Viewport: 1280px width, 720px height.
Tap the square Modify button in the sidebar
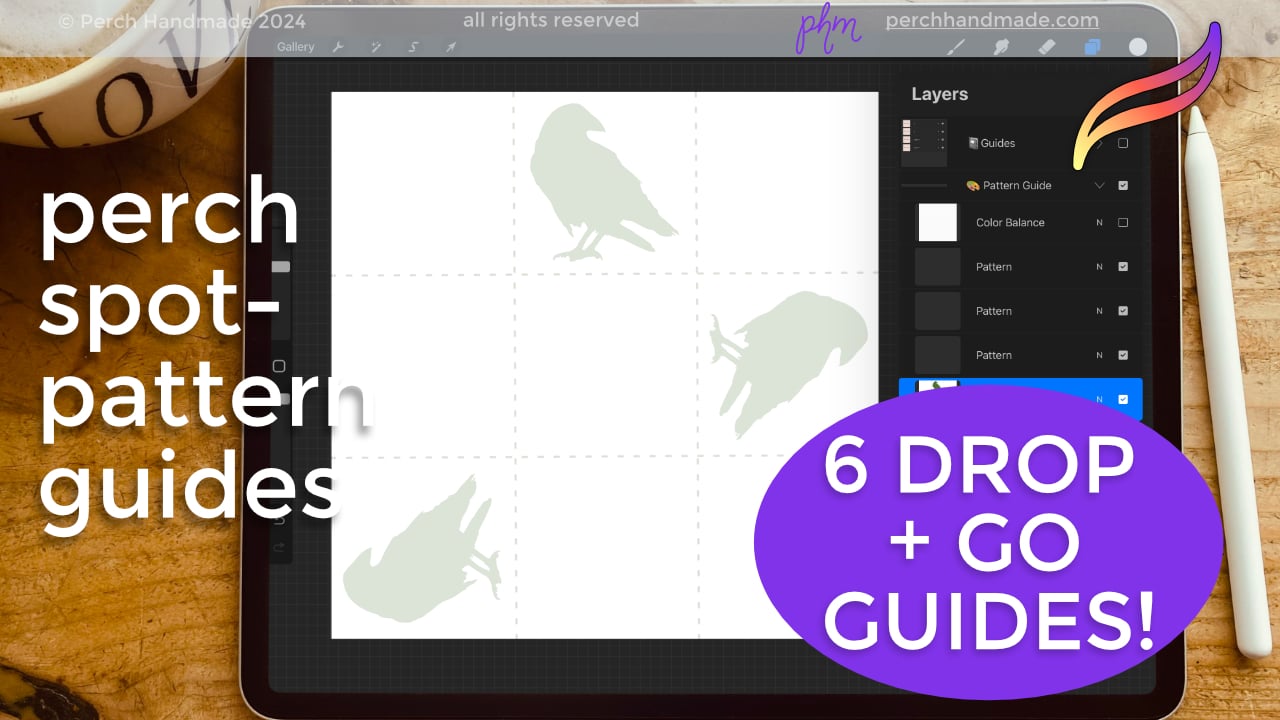279,366
